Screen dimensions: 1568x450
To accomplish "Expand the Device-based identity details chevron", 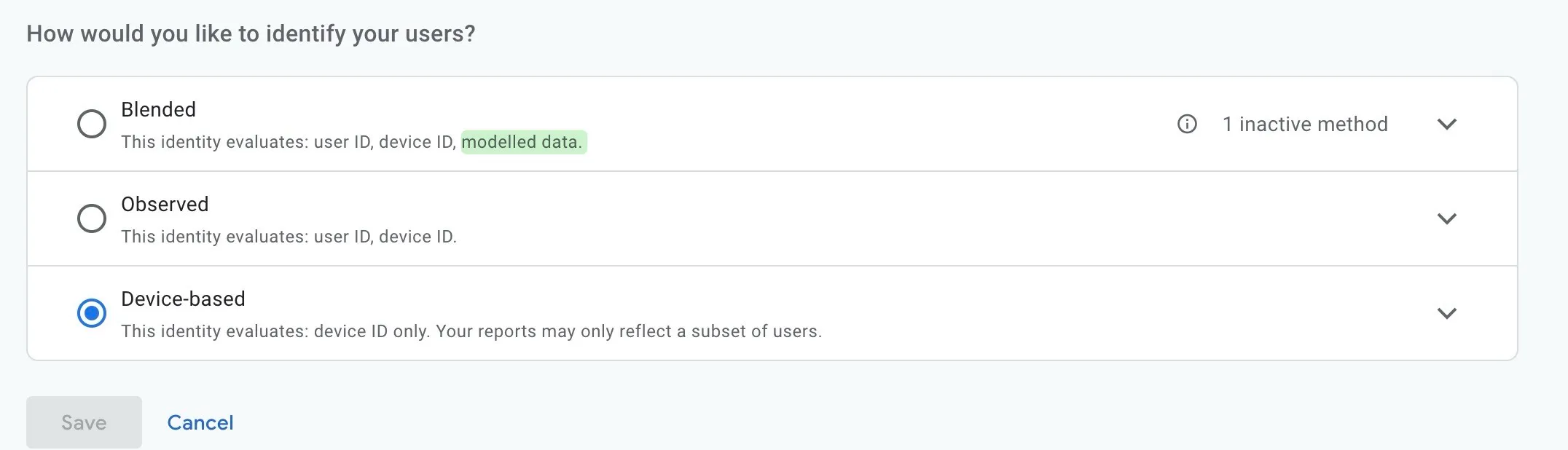I will (1447, 314).
